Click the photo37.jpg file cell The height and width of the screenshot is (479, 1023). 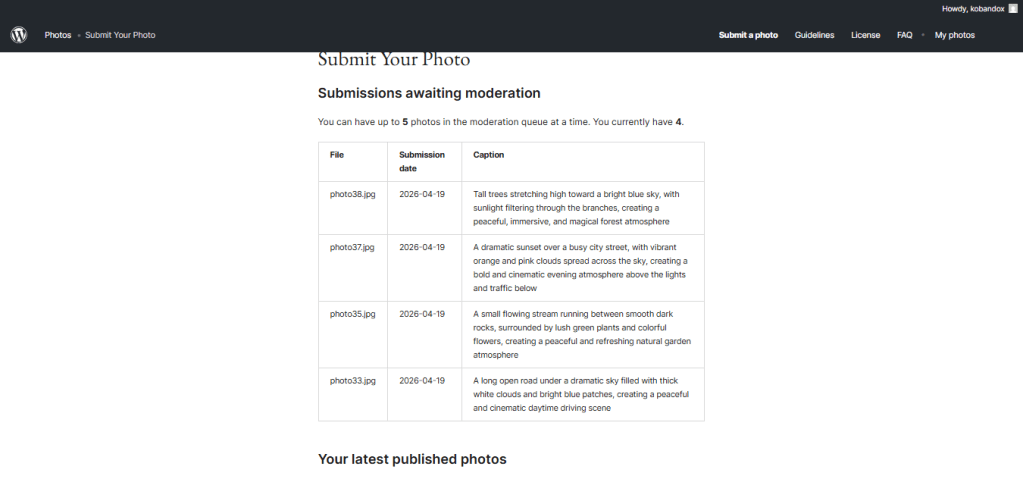tap(352, 246)
